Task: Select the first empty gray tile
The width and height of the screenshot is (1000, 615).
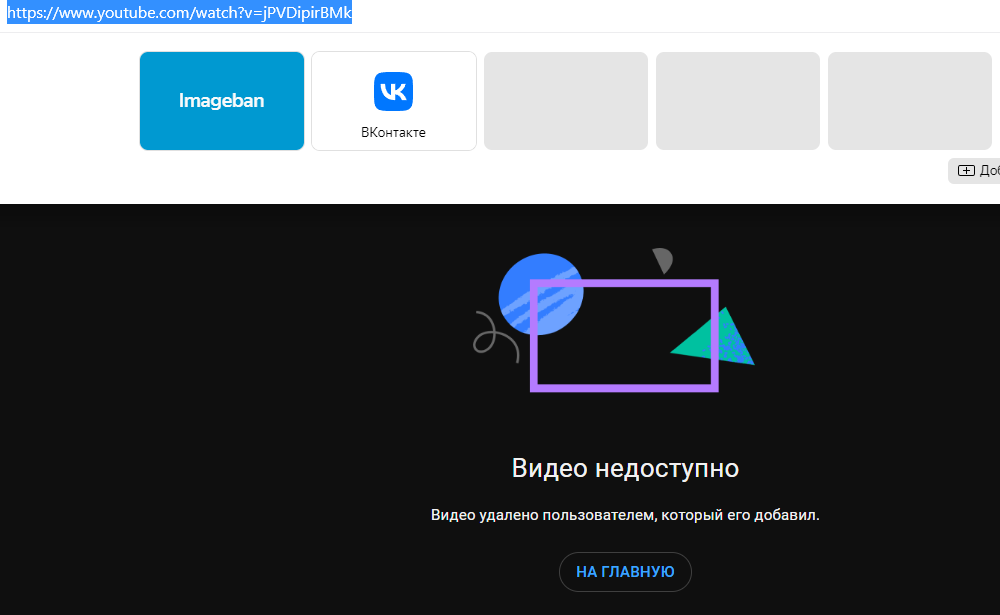Action: point(565,101)
